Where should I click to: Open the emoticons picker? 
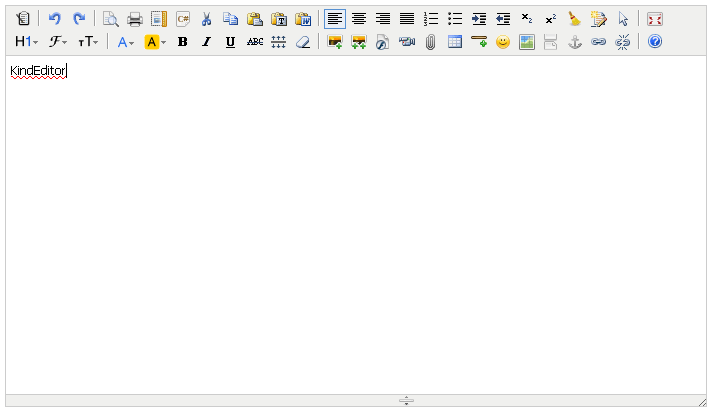tap(503, 42)
